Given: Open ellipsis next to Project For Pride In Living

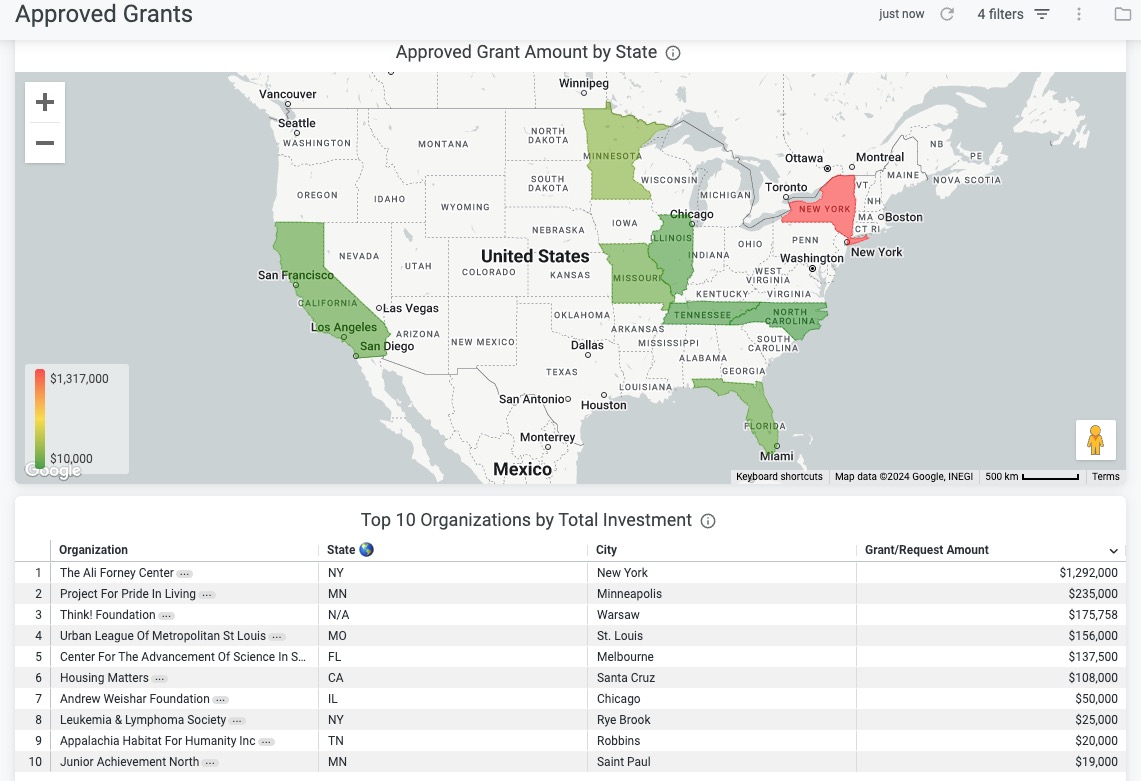Looking at the screenshot, I should point(207,595).
